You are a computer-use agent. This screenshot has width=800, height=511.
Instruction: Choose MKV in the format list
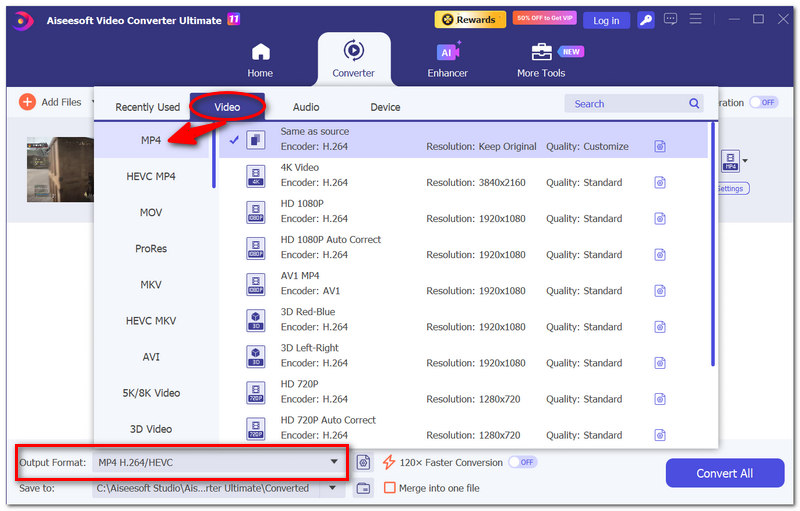pos(151,285)
